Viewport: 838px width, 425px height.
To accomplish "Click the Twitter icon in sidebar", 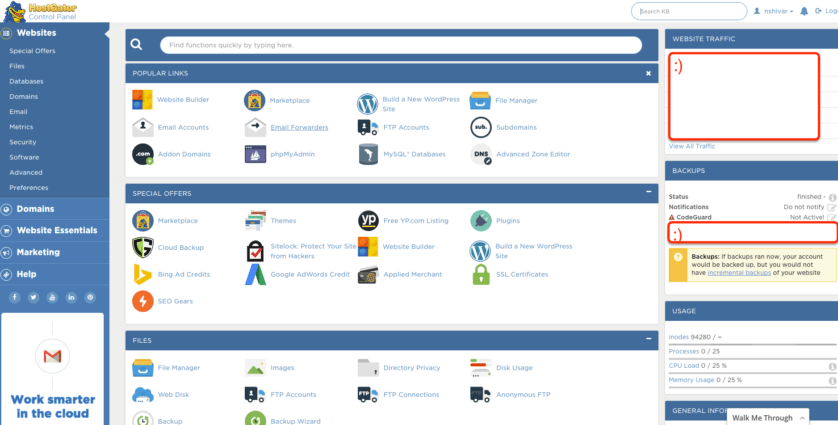I will coord(33,297).
